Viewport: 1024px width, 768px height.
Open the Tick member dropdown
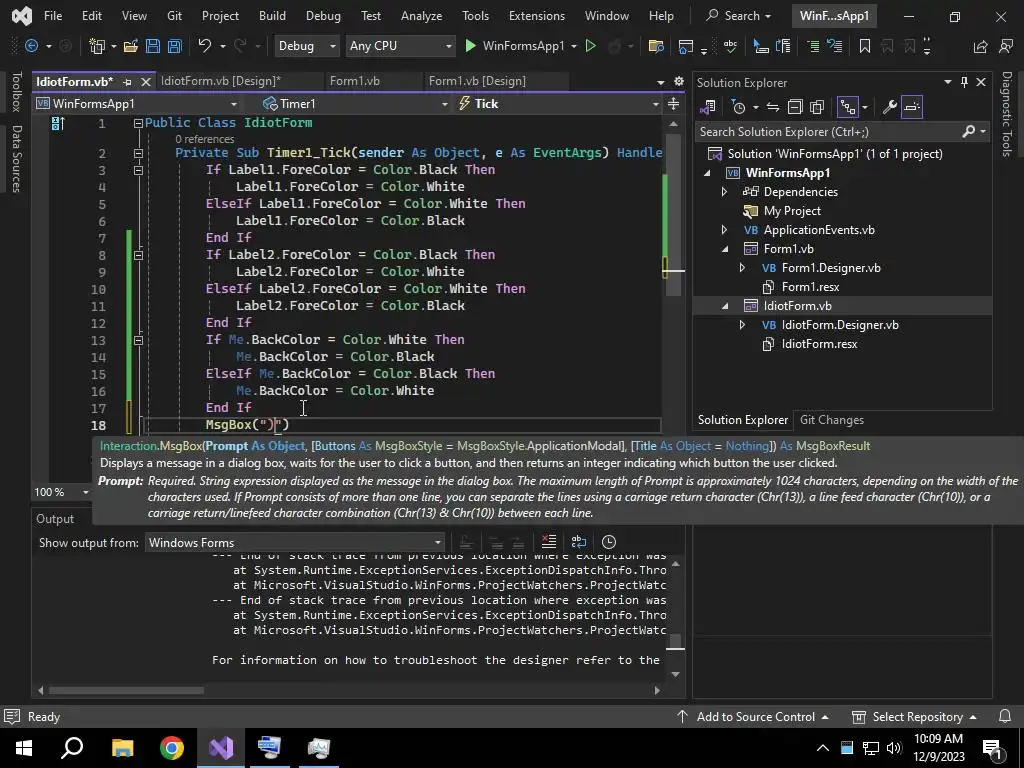558,104
